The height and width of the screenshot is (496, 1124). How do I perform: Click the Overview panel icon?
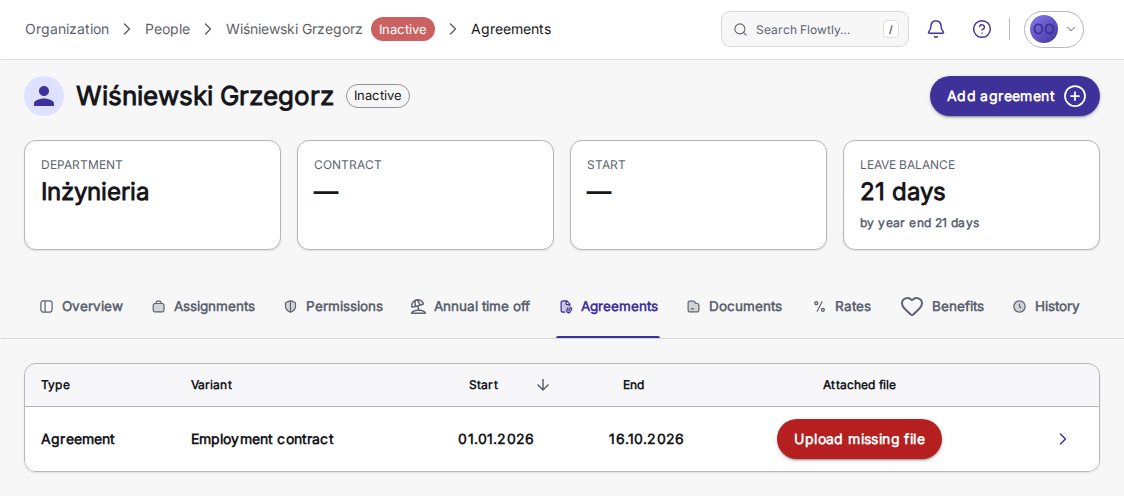click(x=47, y=307)
